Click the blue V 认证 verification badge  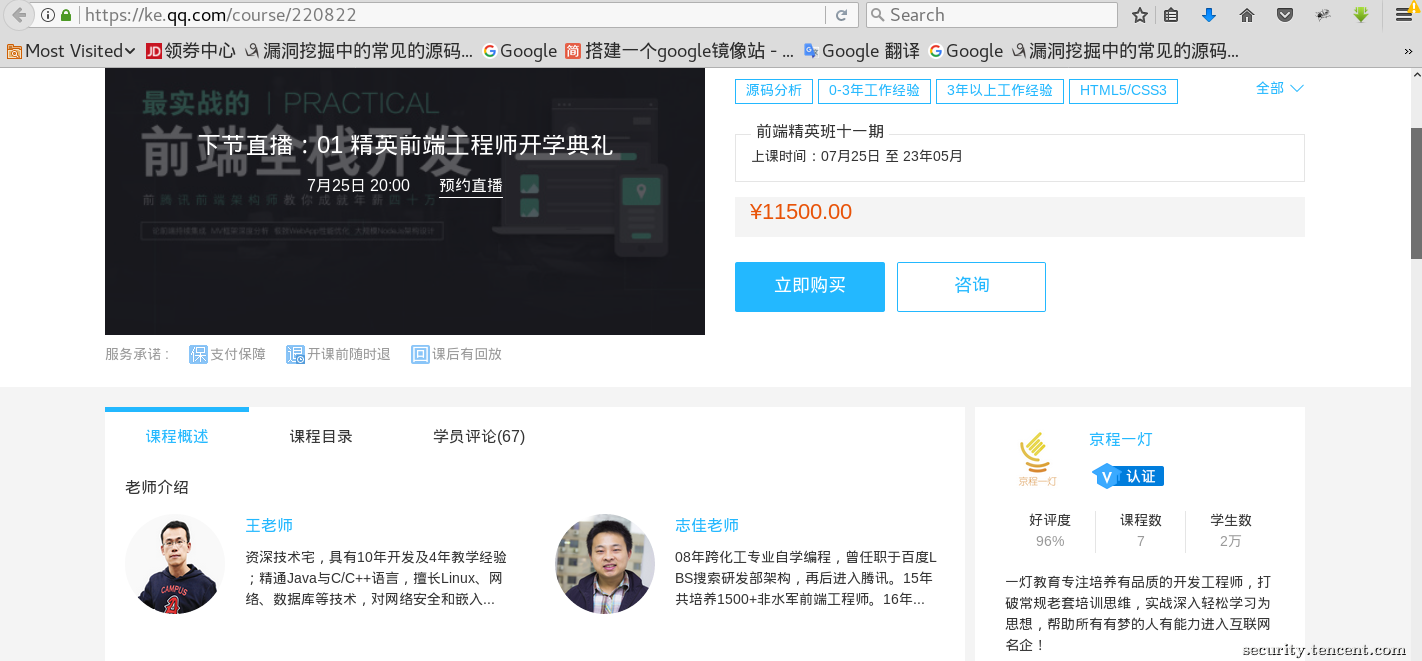pos(1126,476)
